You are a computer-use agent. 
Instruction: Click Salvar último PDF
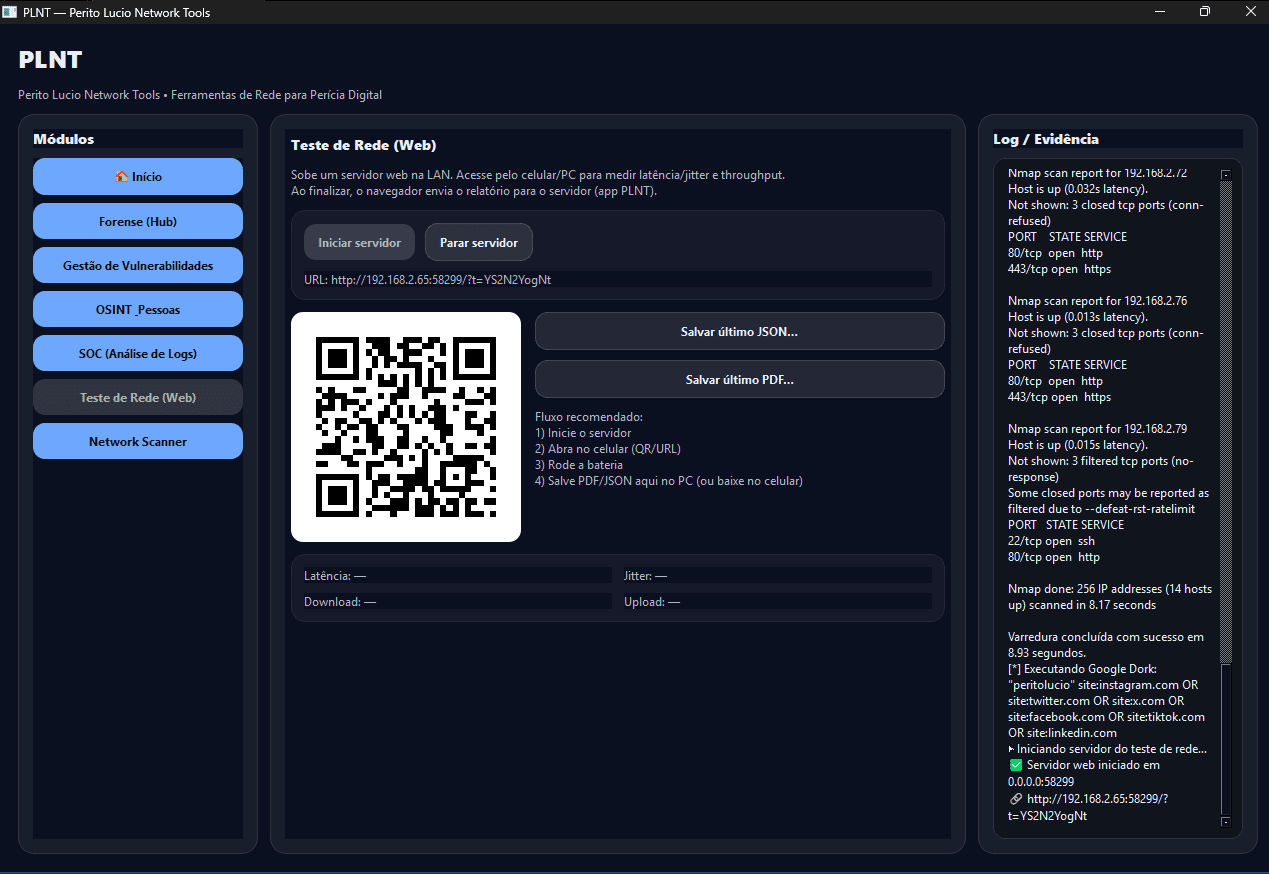tap(739, 379)
